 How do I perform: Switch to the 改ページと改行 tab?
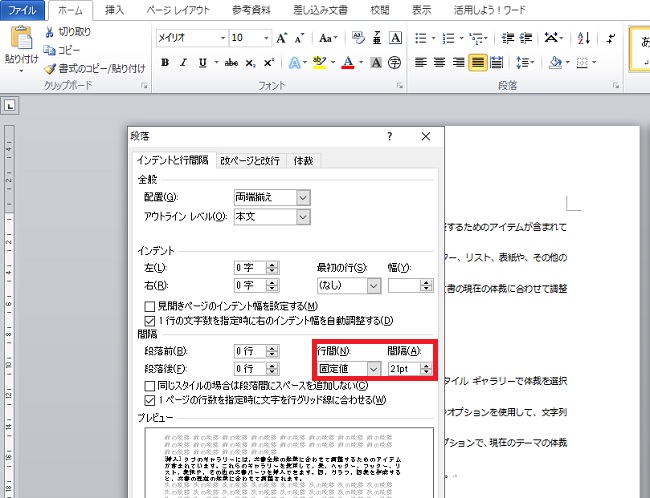pyautogui.click(x=250, y=160)
